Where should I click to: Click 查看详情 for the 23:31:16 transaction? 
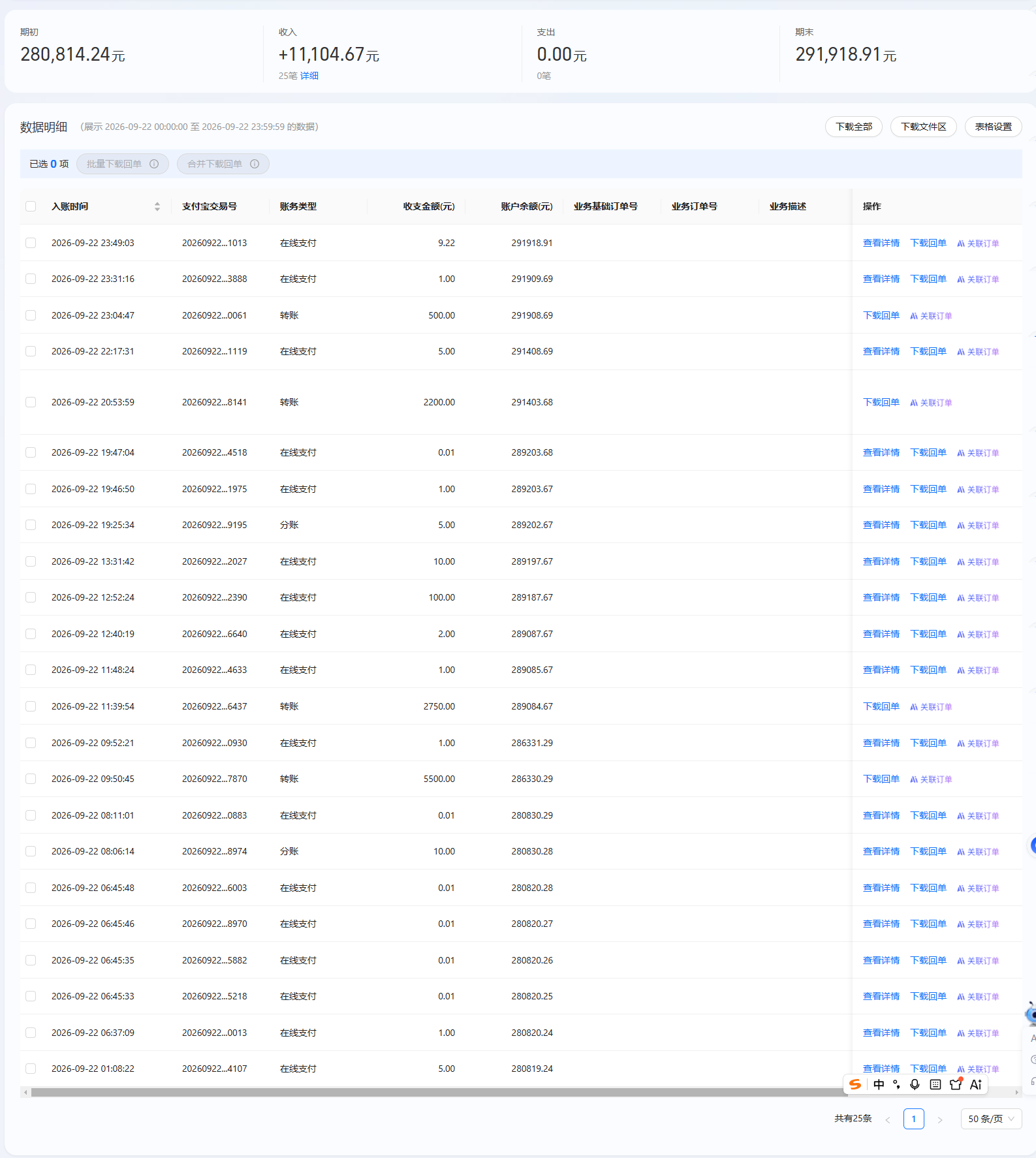click(881, 279)
